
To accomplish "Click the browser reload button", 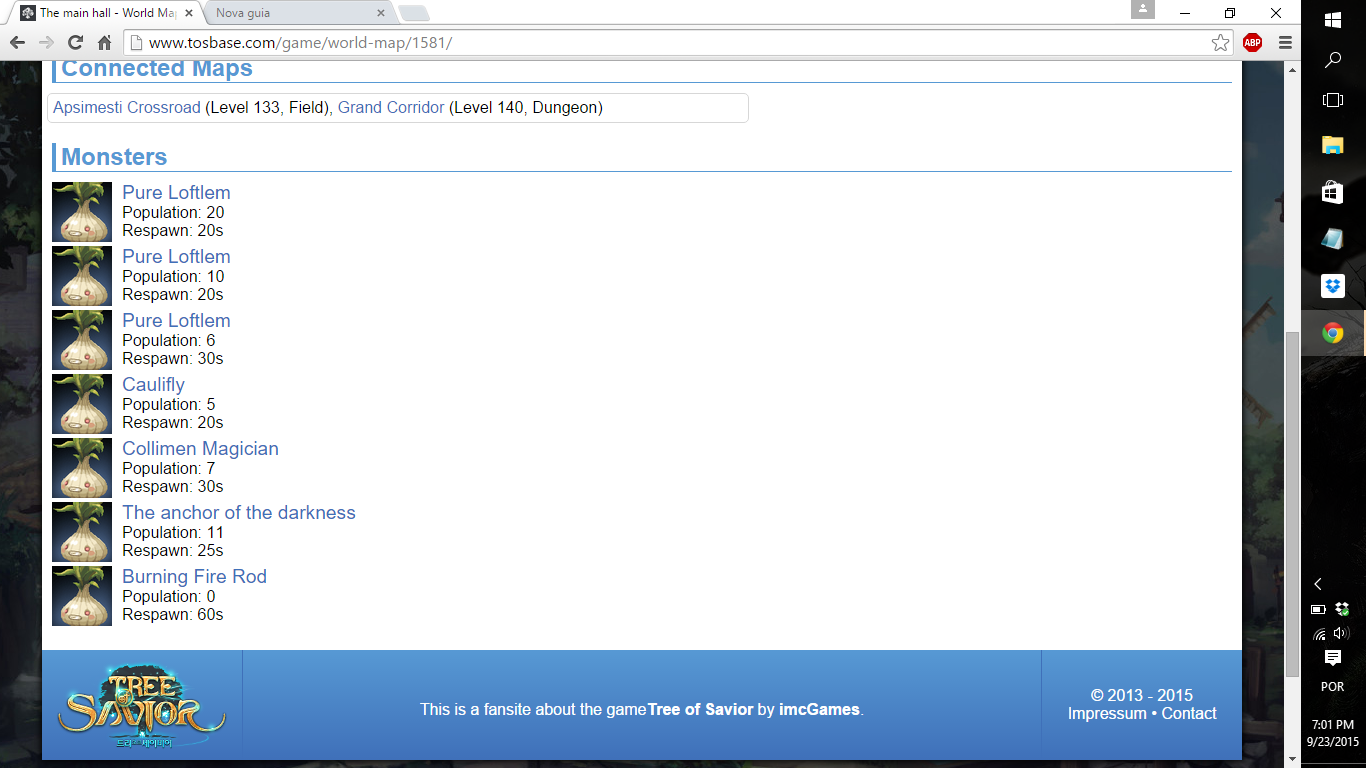I will click(x=75, y=43).
